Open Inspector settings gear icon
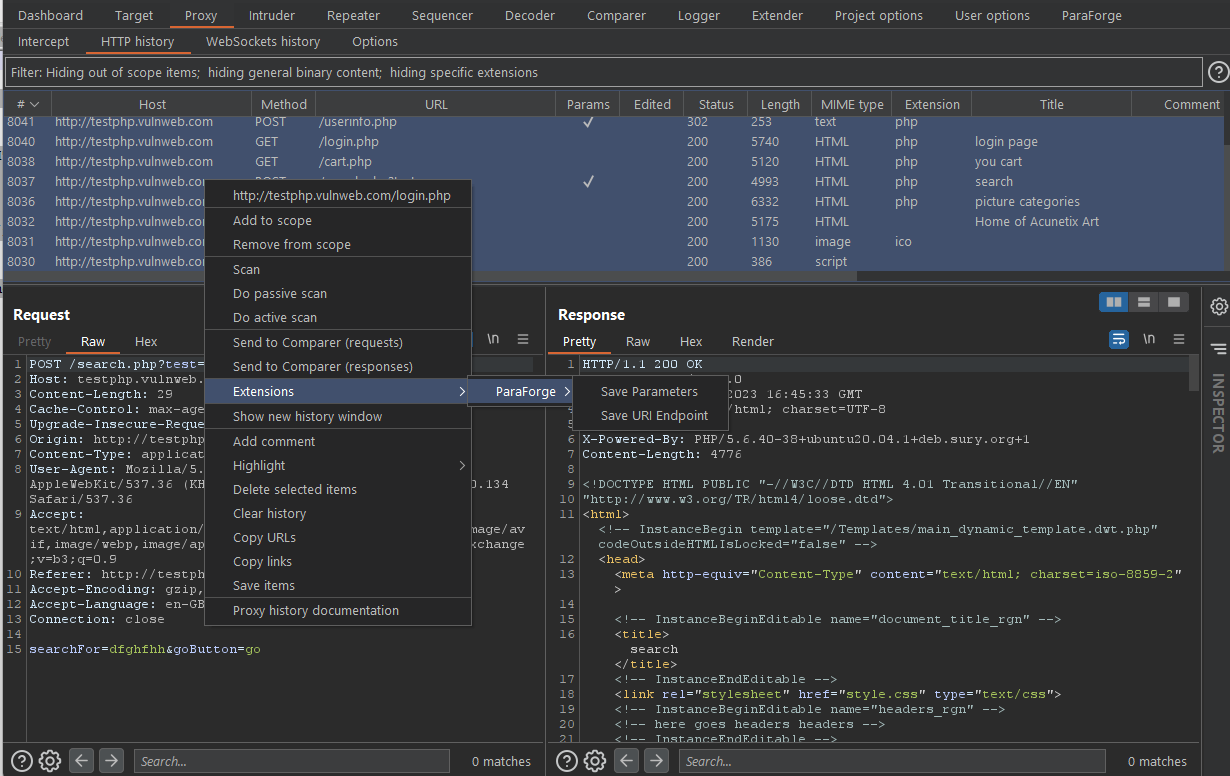Image resolution: width=1230 pixels, height=776 pixels. 1218,307
